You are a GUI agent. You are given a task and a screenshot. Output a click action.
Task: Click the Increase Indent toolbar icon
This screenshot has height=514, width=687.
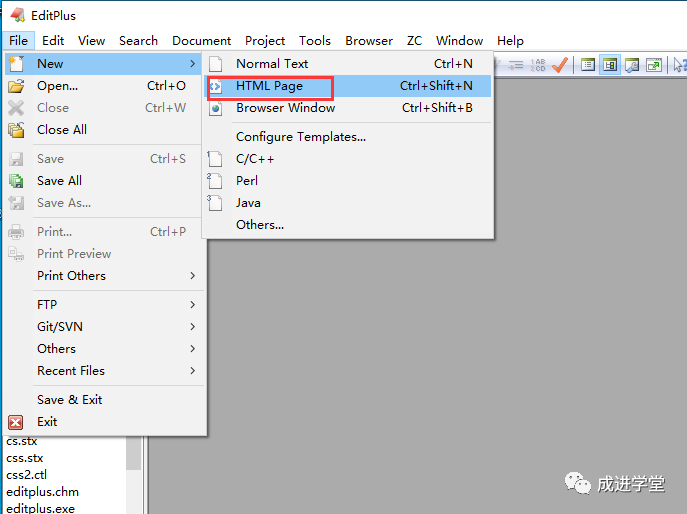[516, 65]
